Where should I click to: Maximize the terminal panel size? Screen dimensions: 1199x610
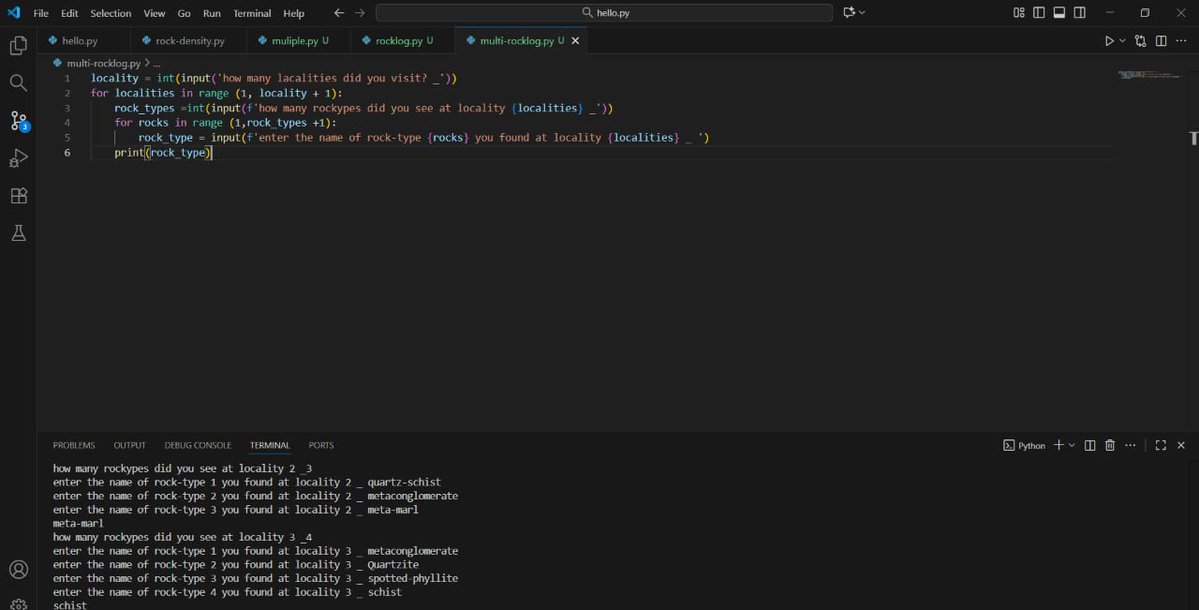(x=1160, y=445)
